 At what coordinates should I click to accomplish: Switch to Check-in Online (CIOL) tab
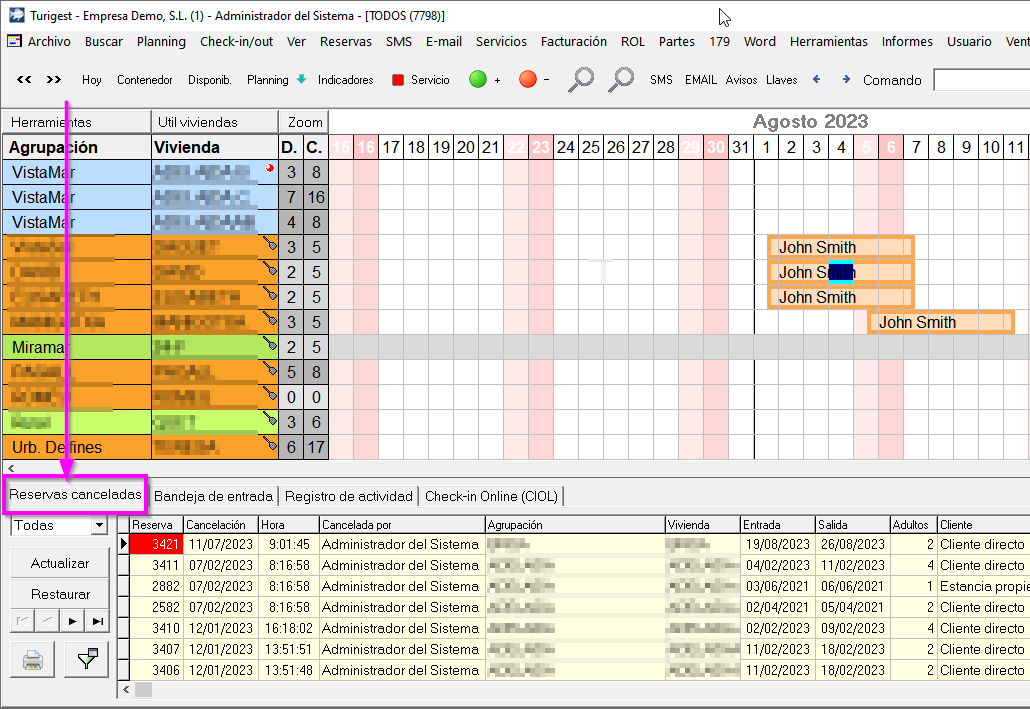[x=491, y=496]
